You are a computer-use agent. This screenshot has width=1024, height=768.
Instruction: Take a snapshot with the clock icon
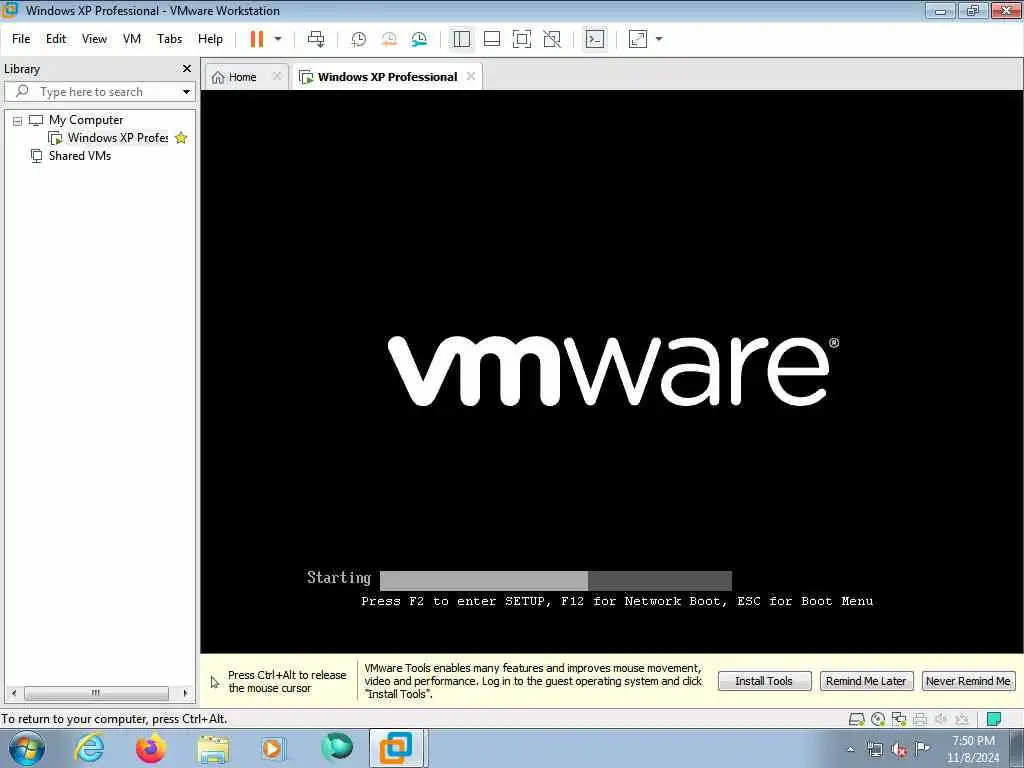pos(359,39)
